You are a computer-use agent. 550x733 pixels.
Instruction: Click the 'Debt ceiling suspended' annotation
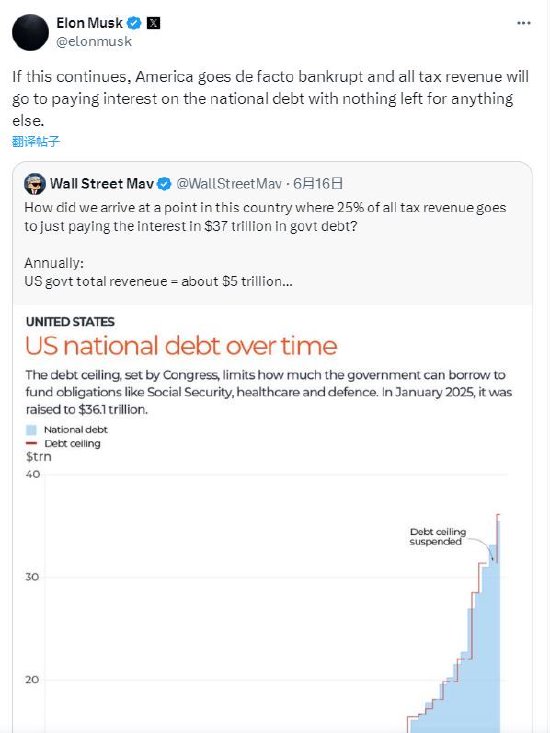tap(437, 537)
